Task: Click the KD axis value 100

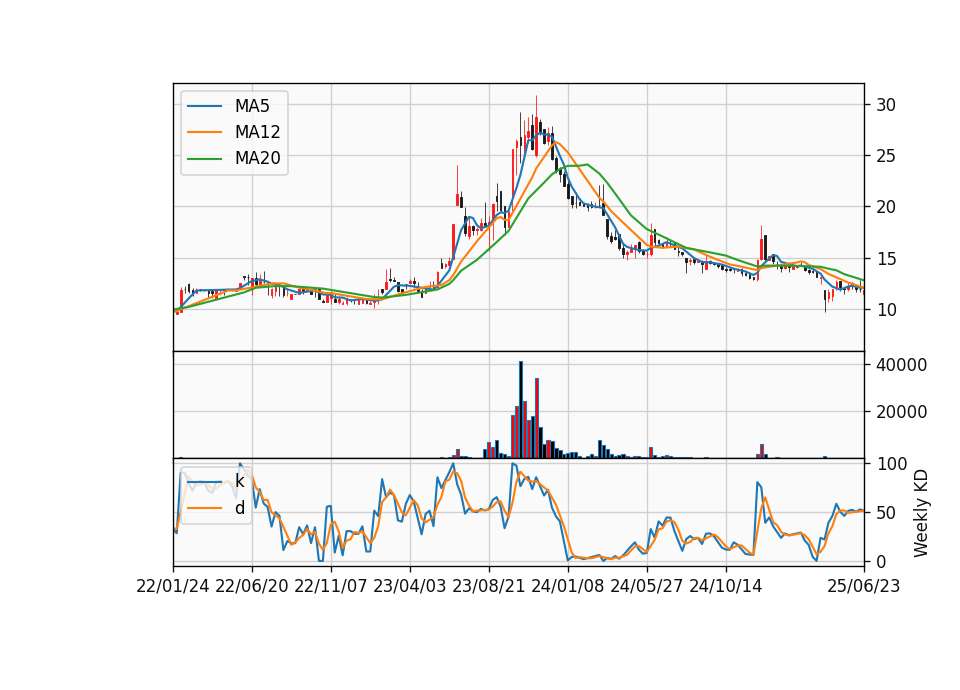Action: point(891,464)
